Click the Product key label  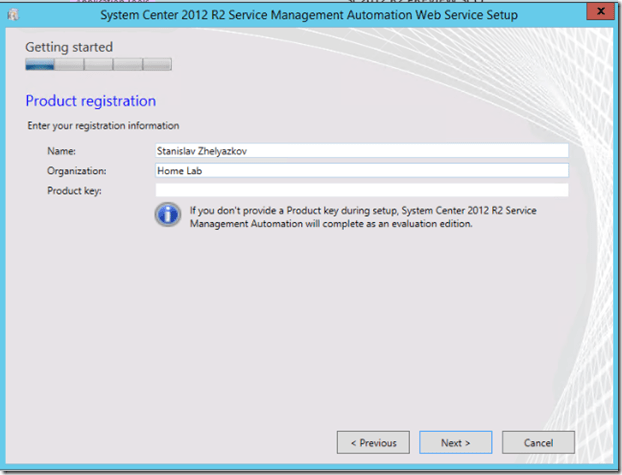click(x=74, y=190)
